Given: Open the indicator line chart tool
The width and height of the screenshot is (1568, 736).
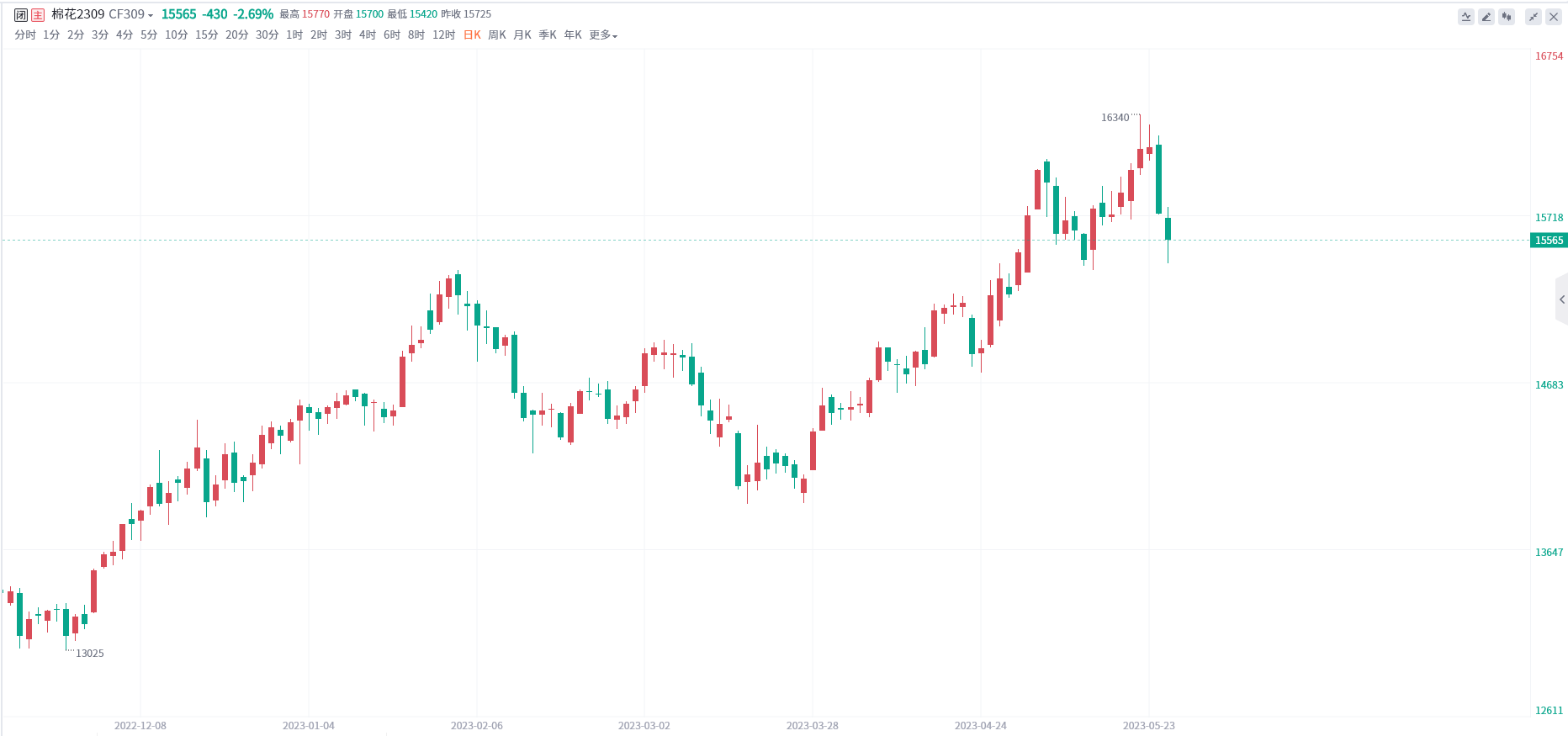Looking at the screenshot, I should [1466, 17].
